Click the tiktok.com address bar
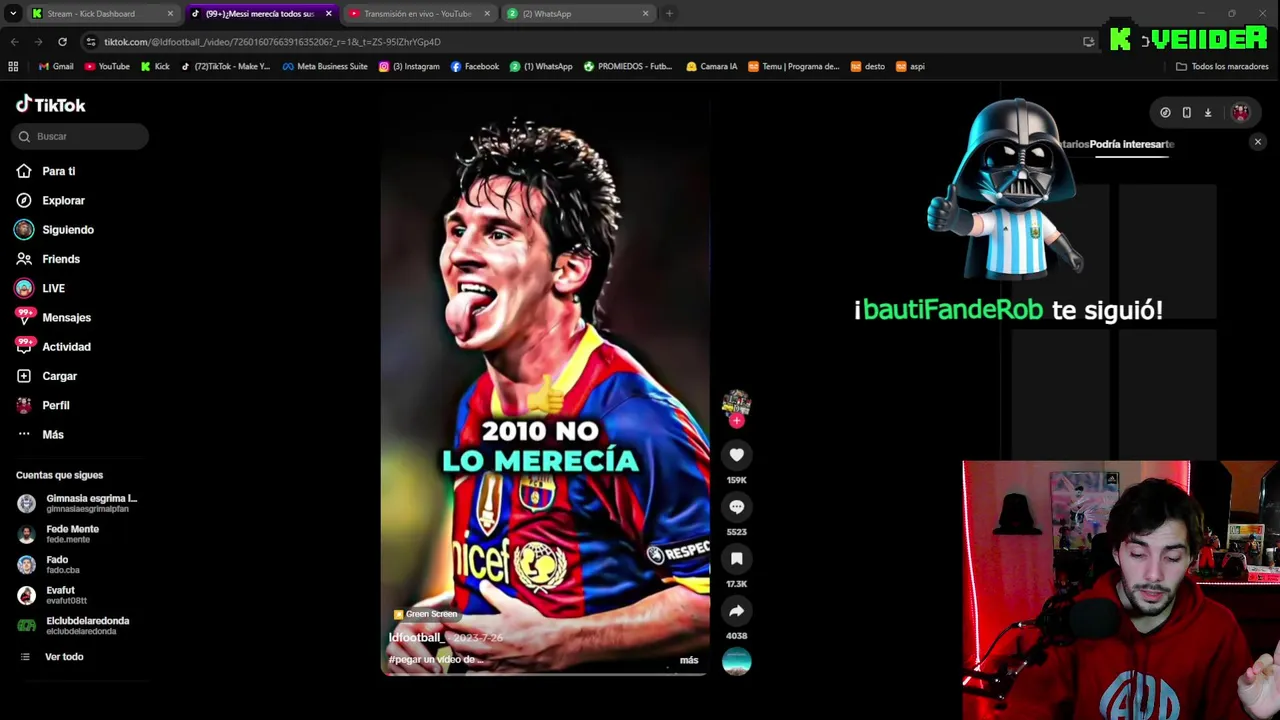The image size is (1280, 720). [x=580, y=42]
